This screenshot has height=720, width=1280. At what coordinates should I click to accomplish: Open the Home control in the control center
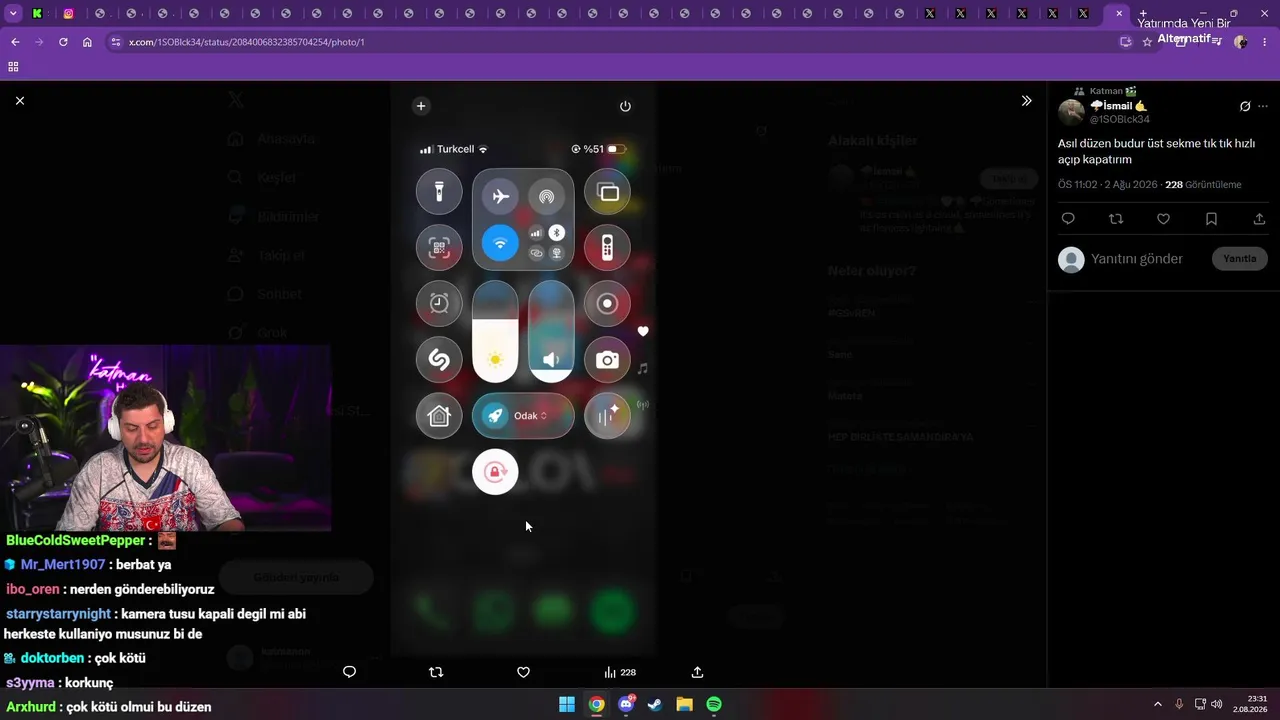pyautogui.click(x=439, y=416)
